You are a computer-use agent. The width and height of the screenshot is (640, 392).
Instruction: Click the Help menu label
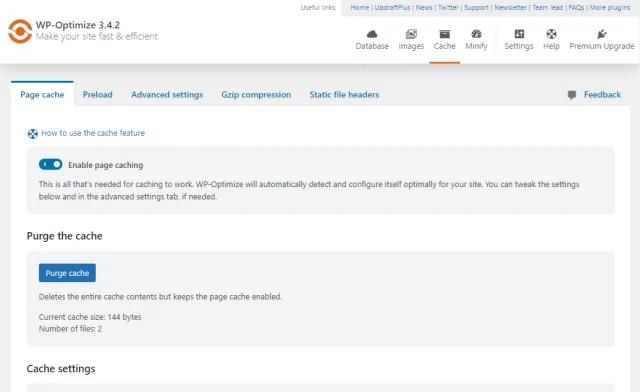click(x=551, y=46)
